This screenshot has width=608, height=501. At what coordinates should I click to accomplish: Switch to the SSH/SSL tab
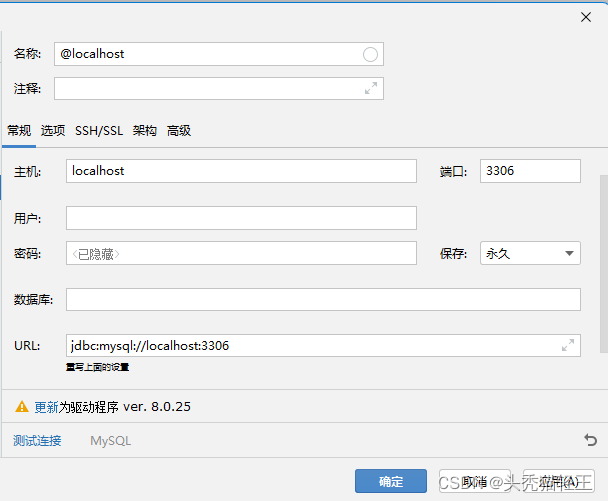99,131
